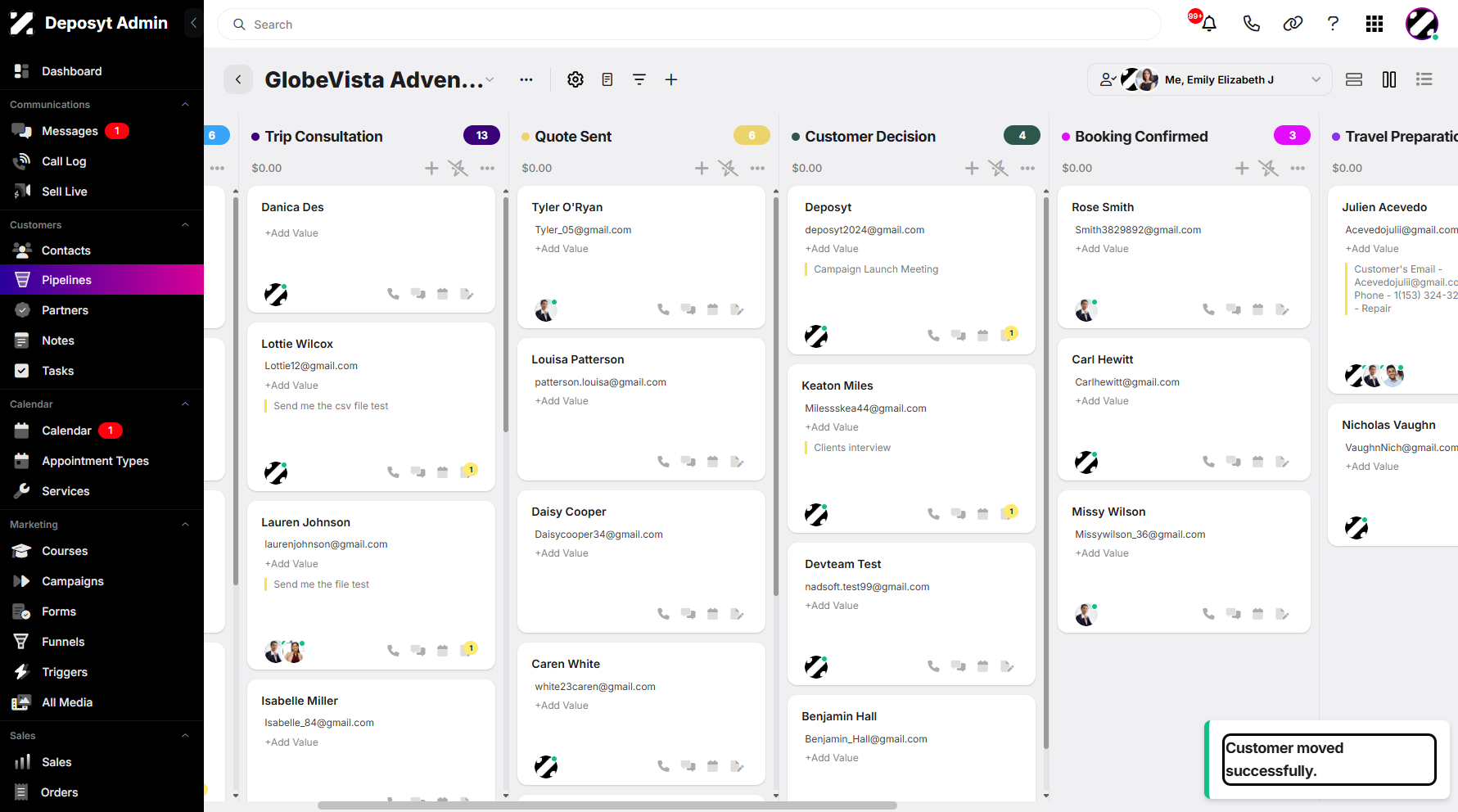The image size is (1458, 812).
Task: Add customer to Quote Sent stage
Action: (702, 168)
